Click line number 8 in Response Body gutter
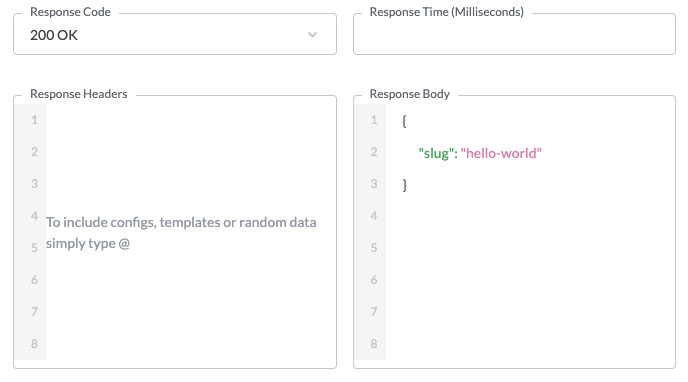 [x=374, y=343]
